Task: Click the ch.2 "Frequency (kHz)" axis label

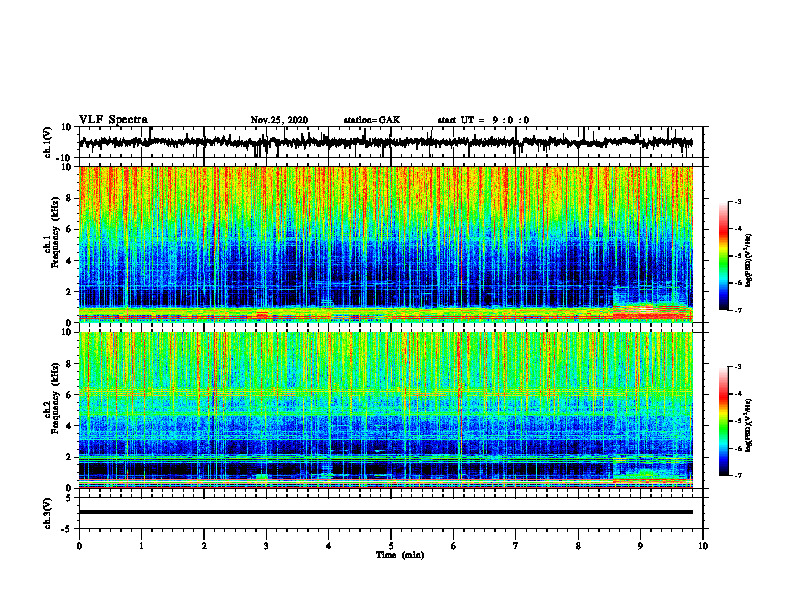Action: point(55,398)
